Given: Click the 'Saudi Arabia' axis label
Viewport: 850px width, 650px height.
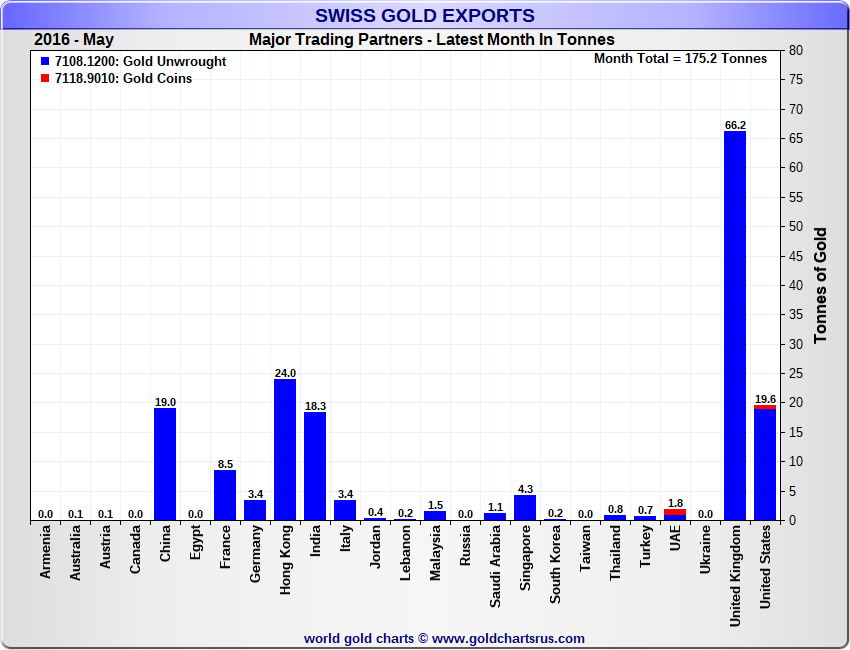Looking at the screenshot, I should click(x=495, y=567).
